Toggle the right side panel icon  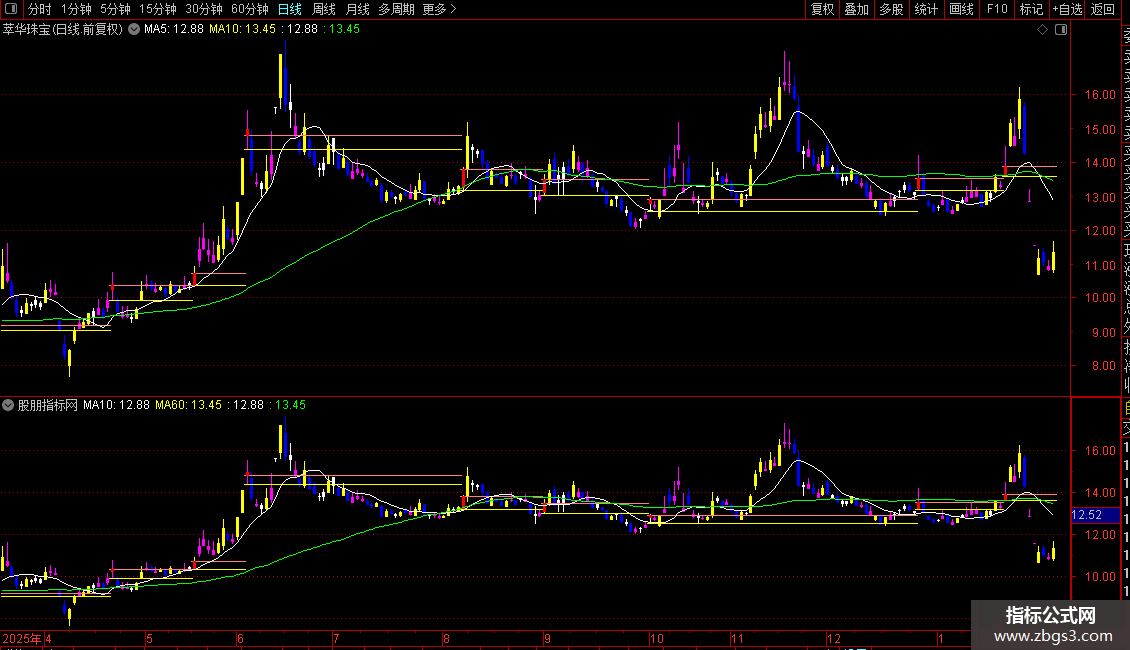pos(1061,30)
